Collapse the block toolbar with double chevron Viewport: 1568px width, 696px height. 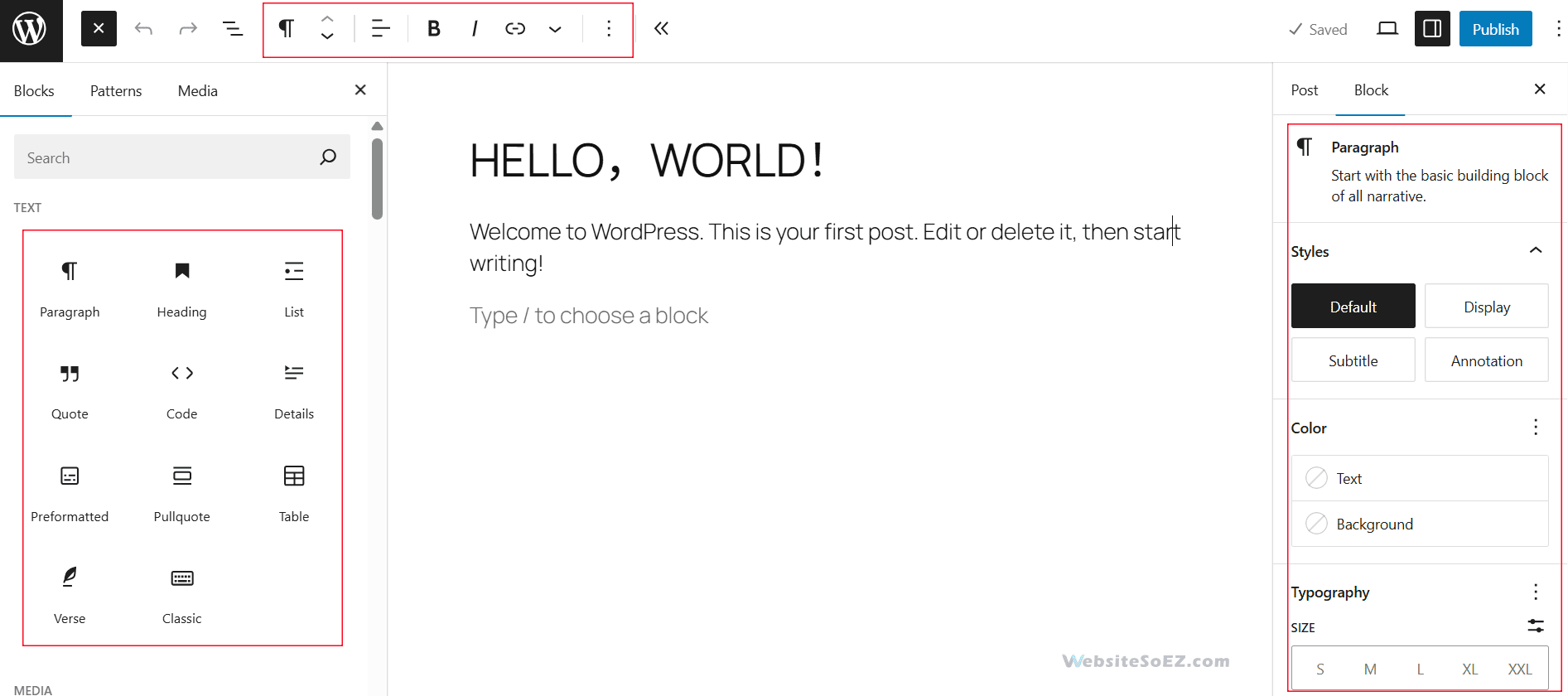[x=661, y=29]
